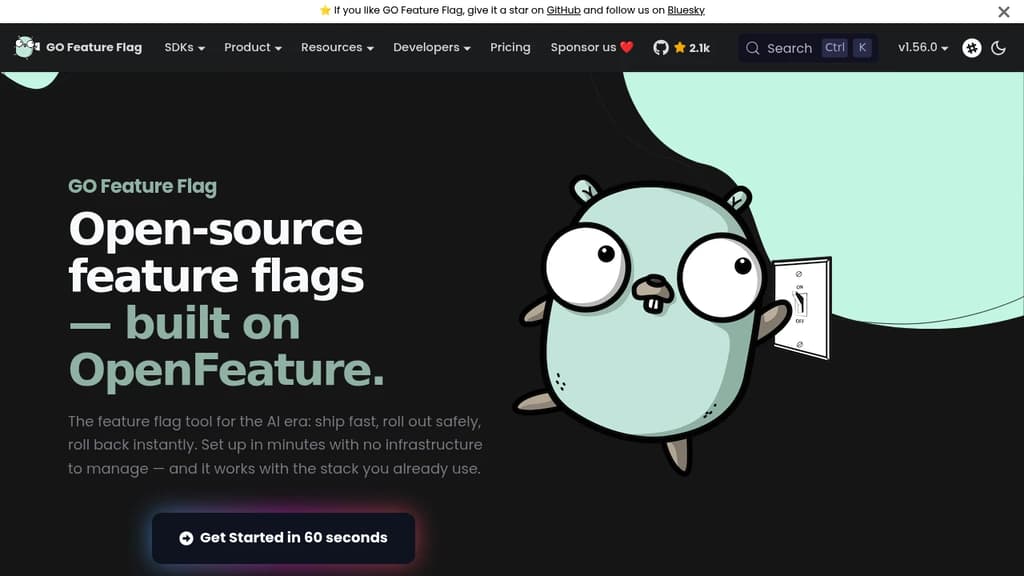Click the 'built on OpenFeature.' heading text
This screenshot has height=576, width=1024.
227,346
